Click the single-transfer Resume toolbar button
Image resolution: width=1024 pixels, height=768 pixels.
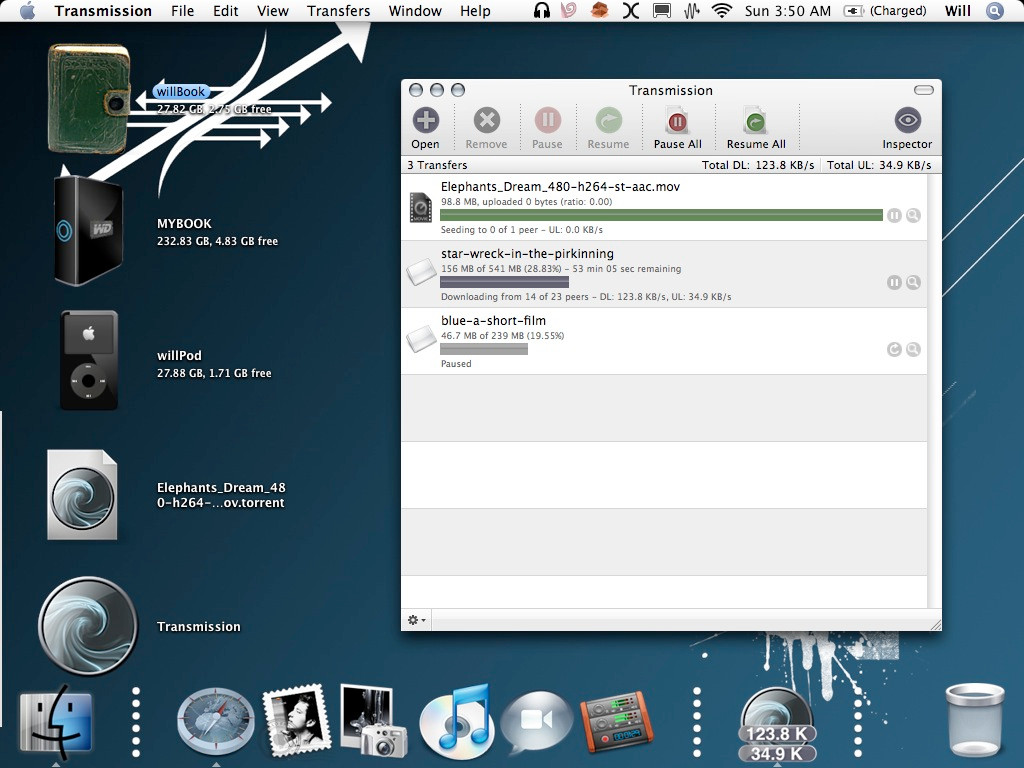[x=608, y=121]
